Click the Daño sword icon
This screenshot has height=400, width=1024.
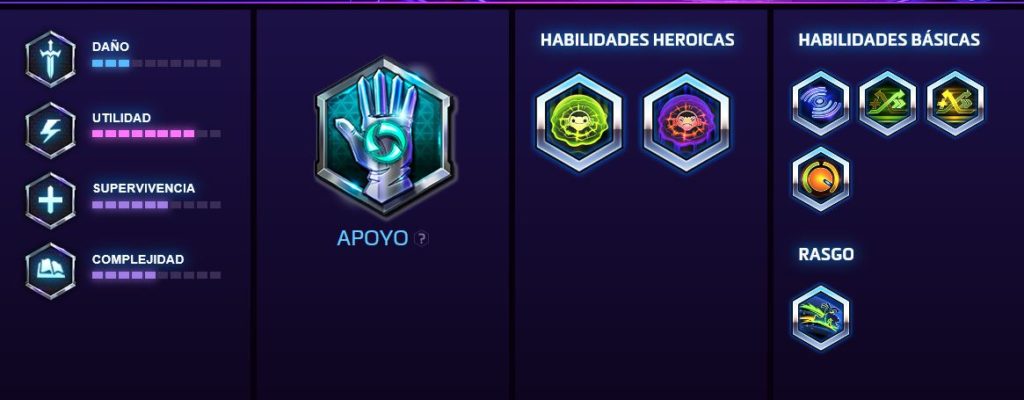point(50,59)
